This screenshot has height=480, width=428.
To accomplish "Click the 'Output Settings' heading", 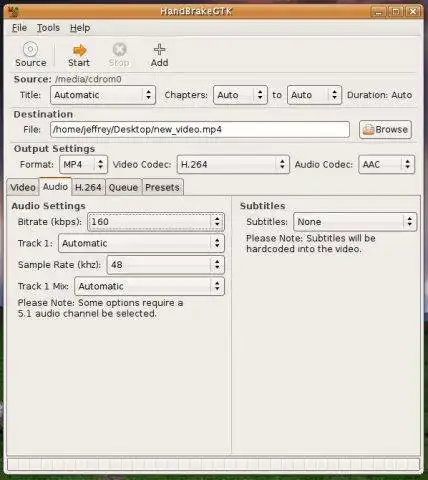I will coord(54,149).
